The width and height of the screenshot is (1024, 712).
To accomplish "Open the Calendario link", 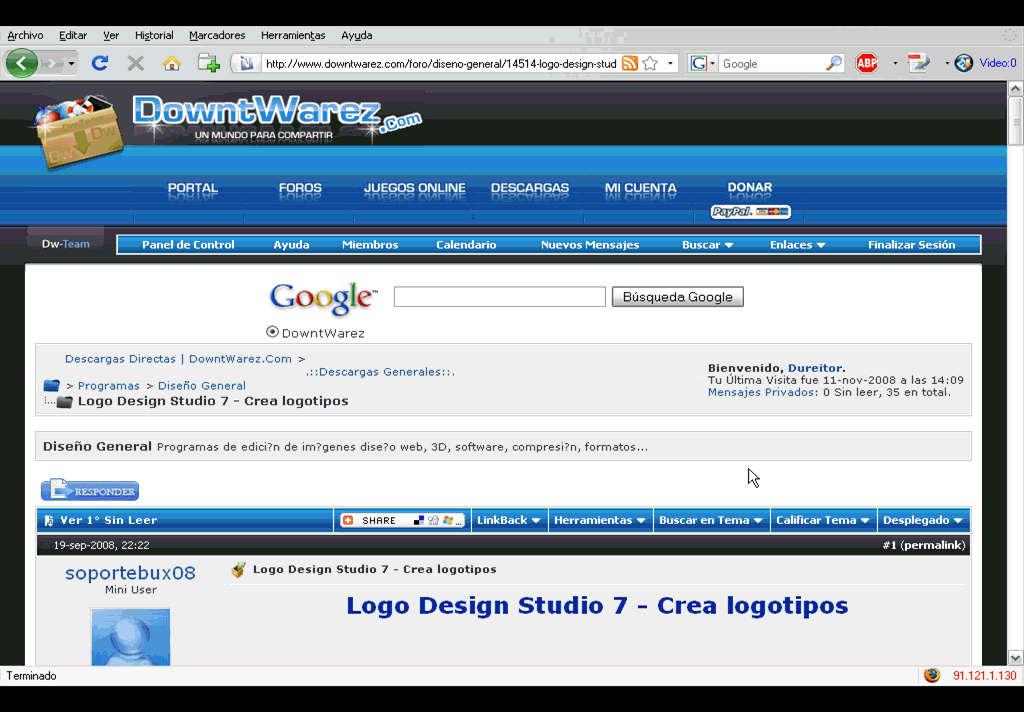I will click(x=466, y=245).
